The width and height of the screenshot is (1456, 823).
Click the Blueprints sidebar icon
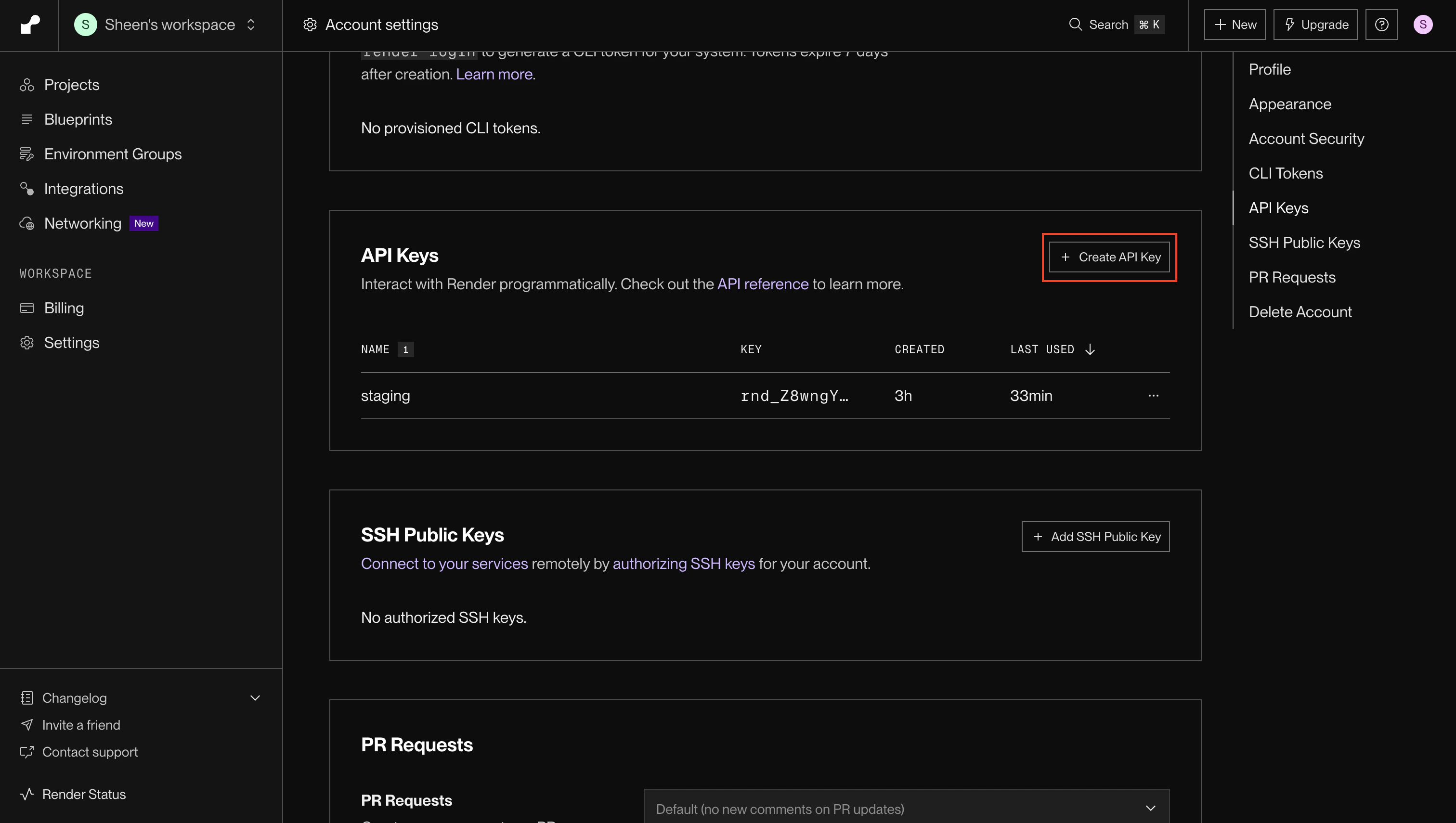point(26,119)
